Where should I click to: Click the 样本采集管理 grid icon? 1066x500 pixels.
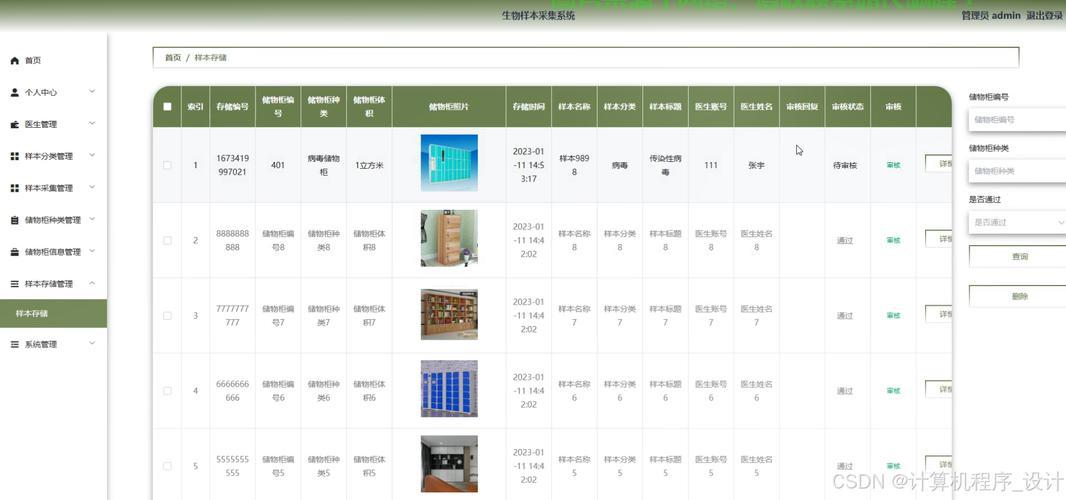[14, 188]
